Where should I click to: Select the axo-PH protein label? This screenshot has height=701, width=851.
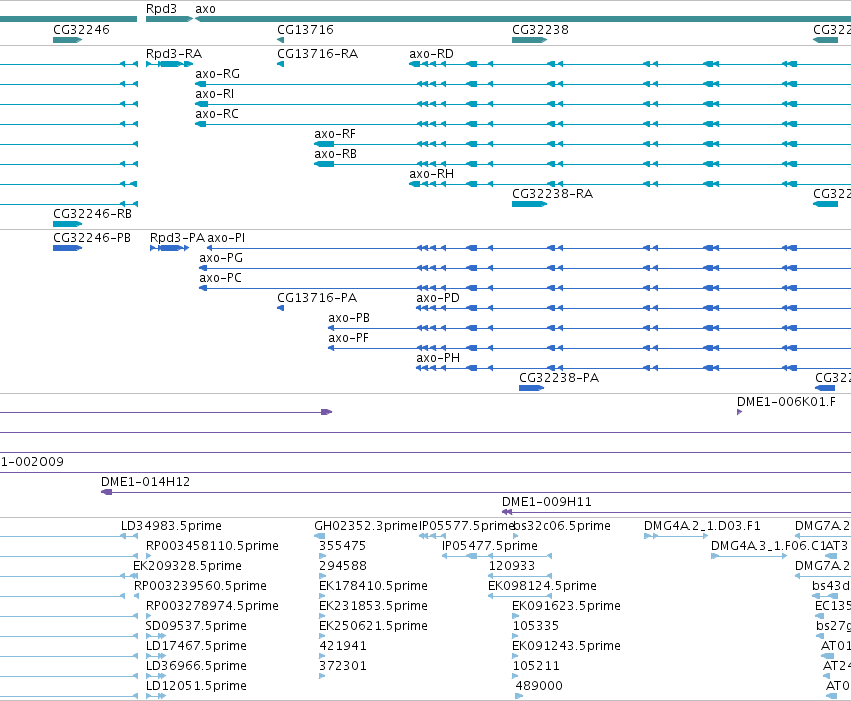[438, 358]
